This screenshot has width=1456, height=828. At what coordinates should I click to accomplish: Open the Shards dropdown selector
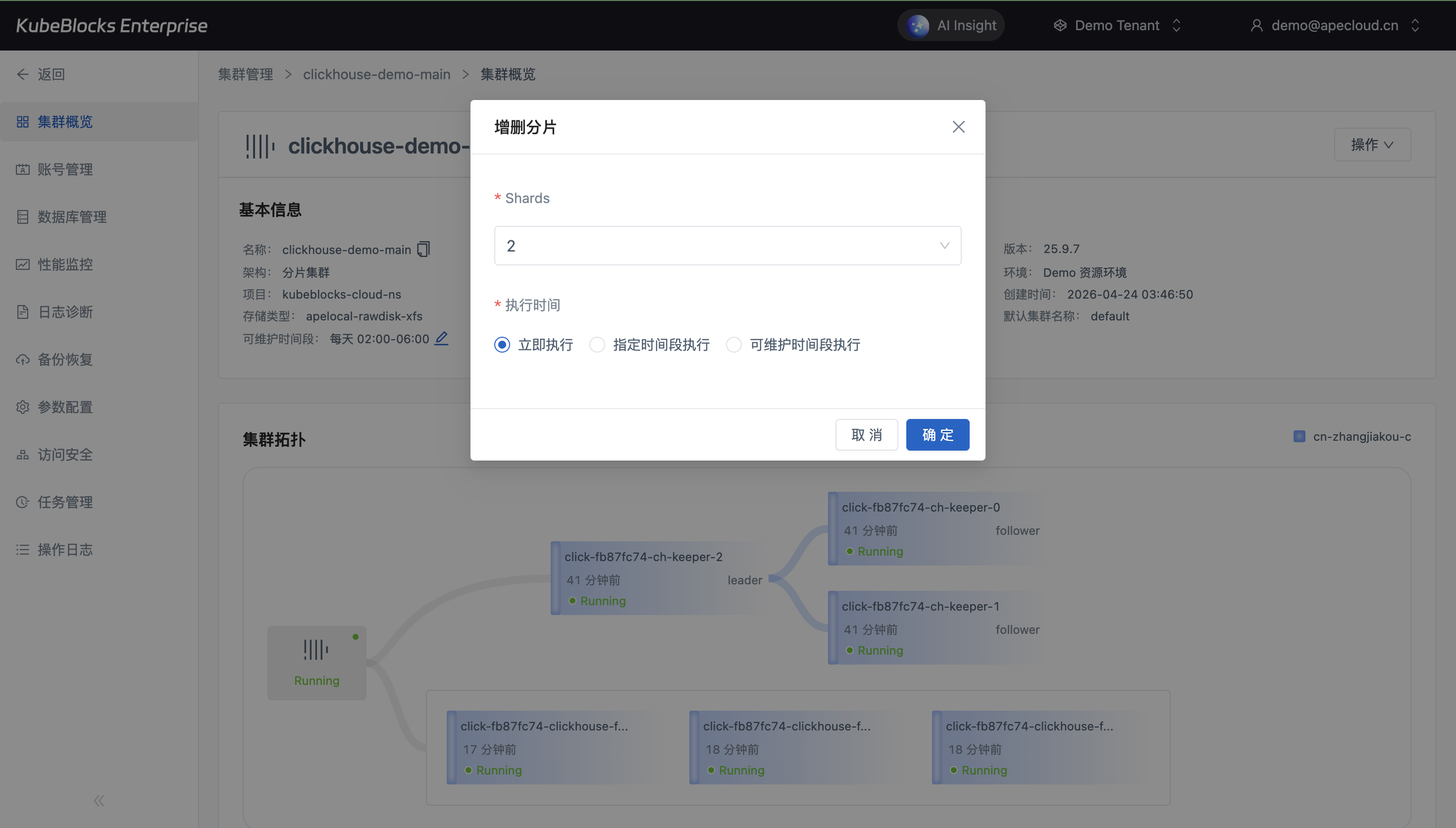[728, 246]
